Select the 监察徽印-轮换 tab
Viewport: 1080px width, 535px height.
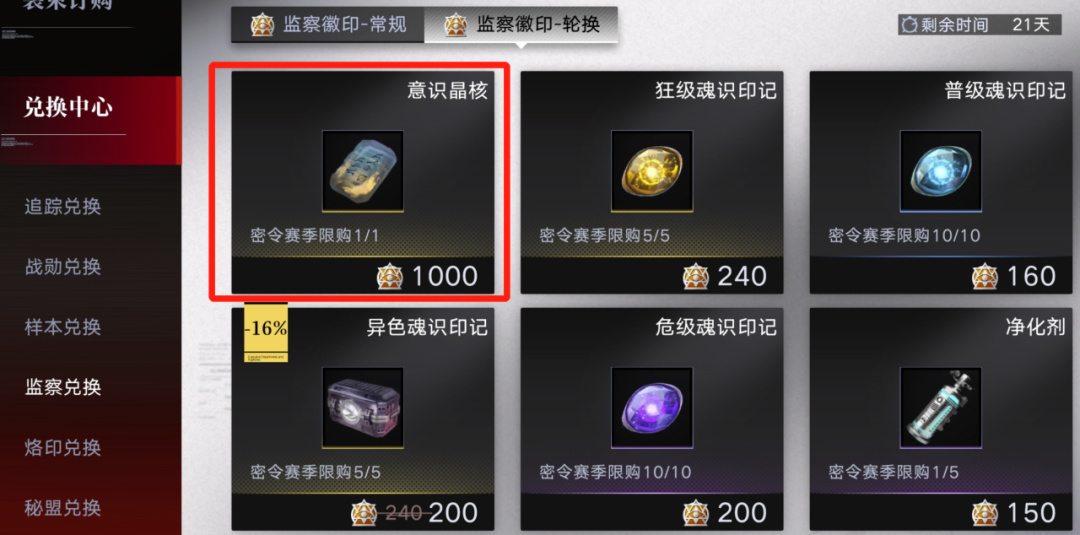tap(521, 25)
